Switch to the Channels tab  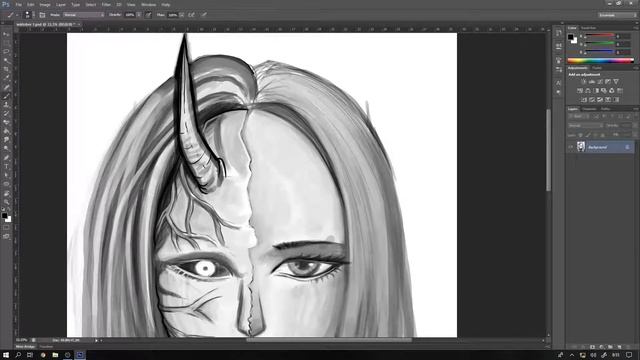pyautogui.click(x=589, y=109)
